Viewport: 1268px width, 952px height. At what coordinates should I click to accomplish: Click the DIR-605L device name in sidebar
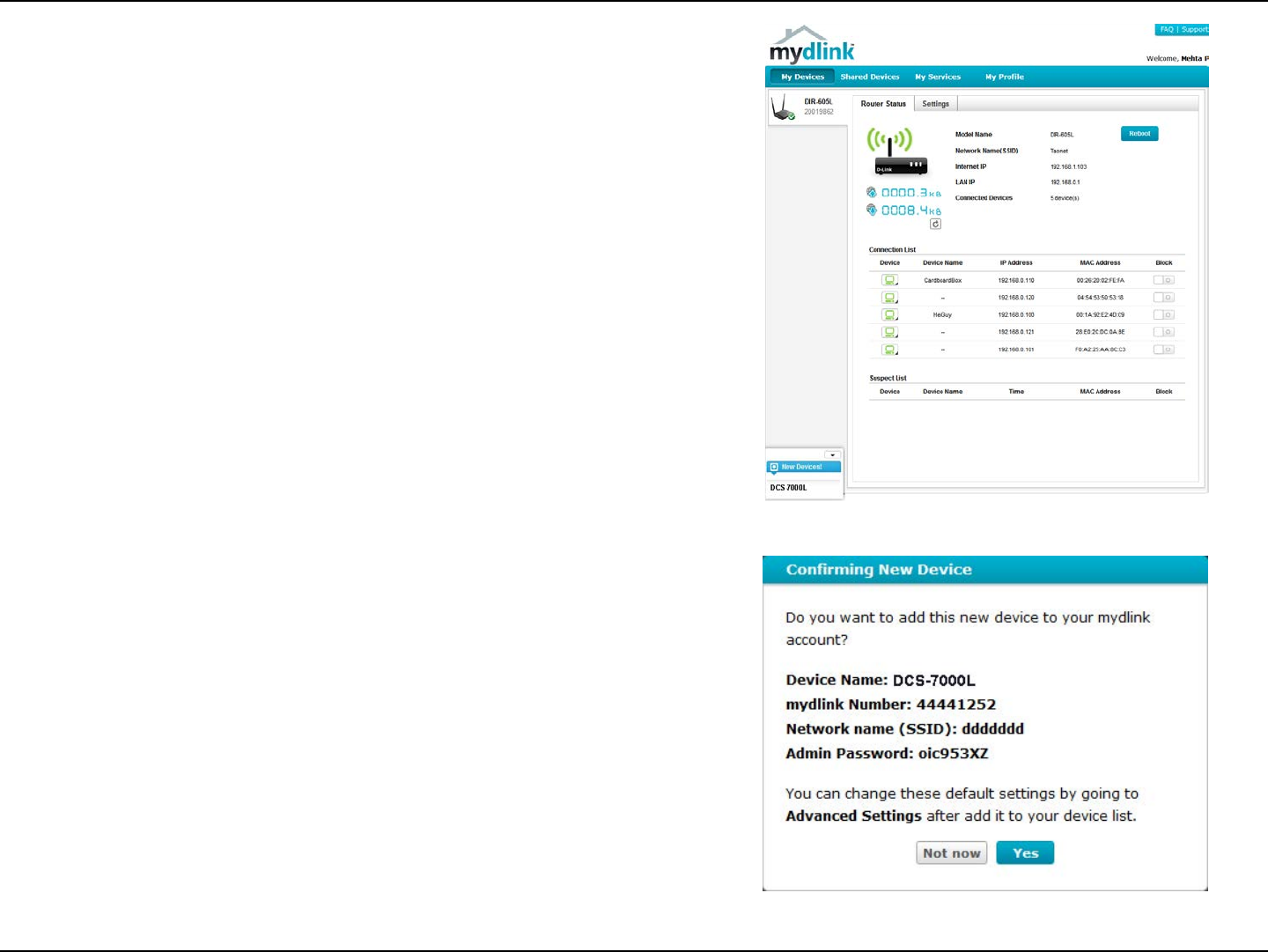(x=818, y=101)
